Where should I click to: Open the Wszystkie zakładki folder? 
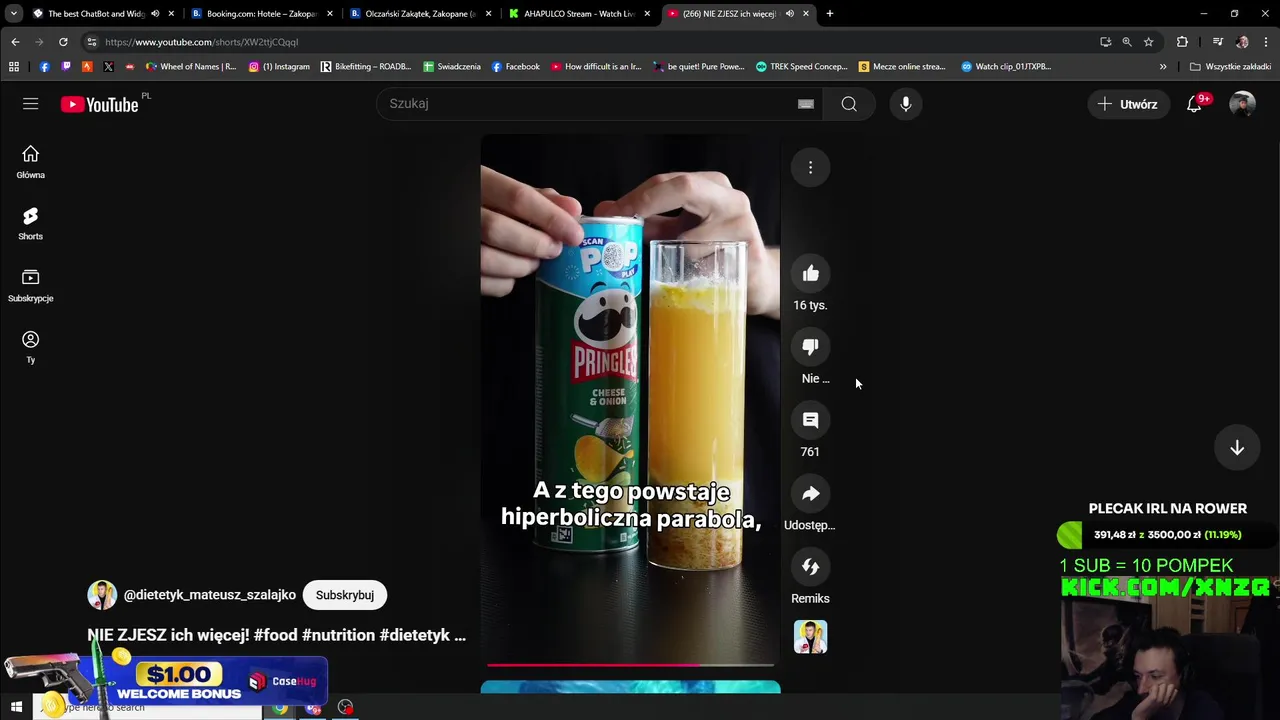point(1230,67)
